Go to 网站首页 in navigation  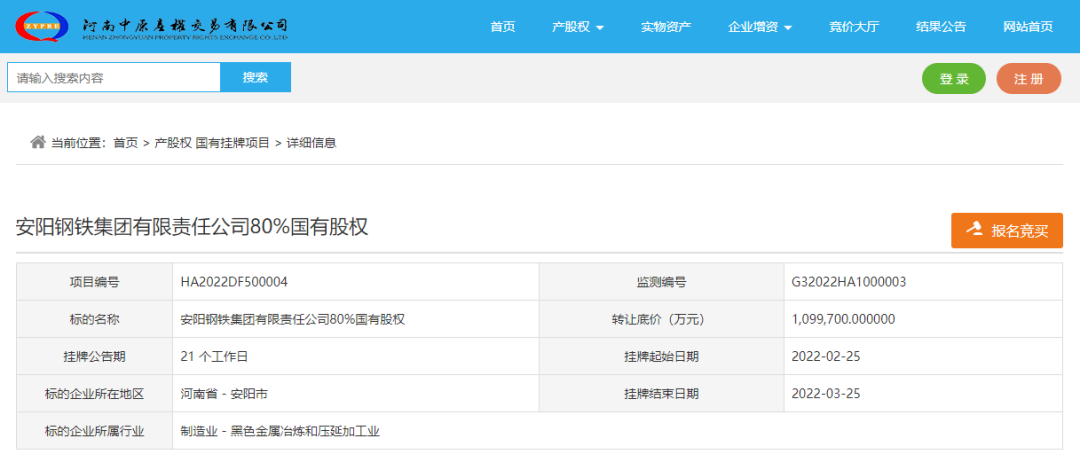pyautogui.click(x=1028, y=27)
